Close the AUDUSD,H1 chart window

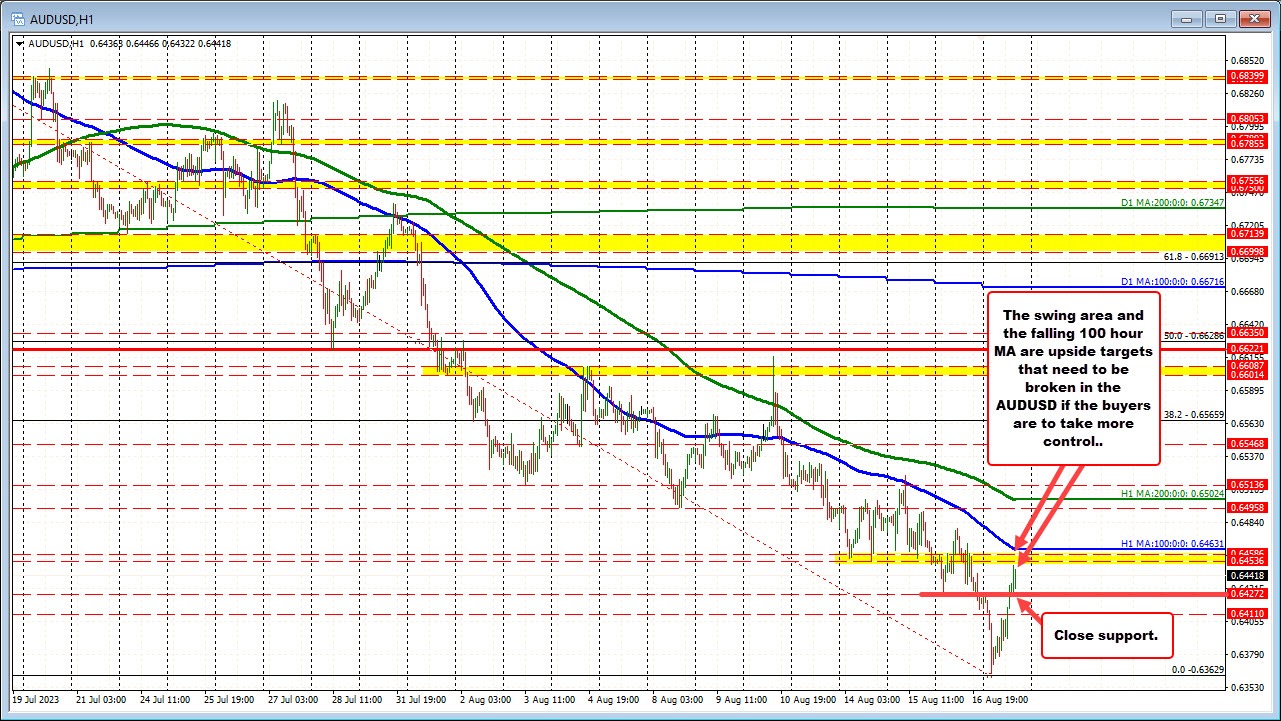pos(1253,18)
